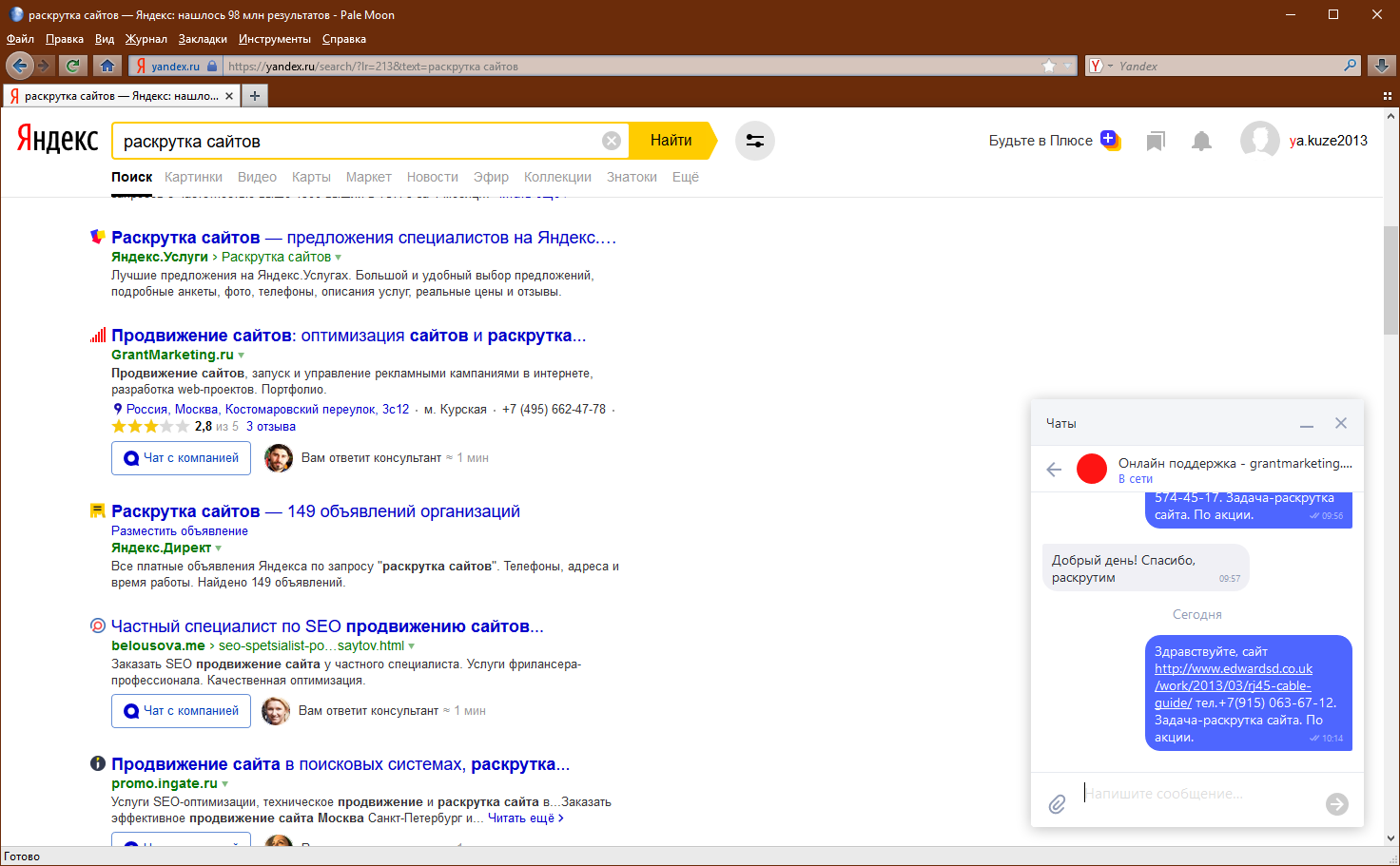Expand the GrantMarketing.ru result dropdown arrow

[242, 356]
